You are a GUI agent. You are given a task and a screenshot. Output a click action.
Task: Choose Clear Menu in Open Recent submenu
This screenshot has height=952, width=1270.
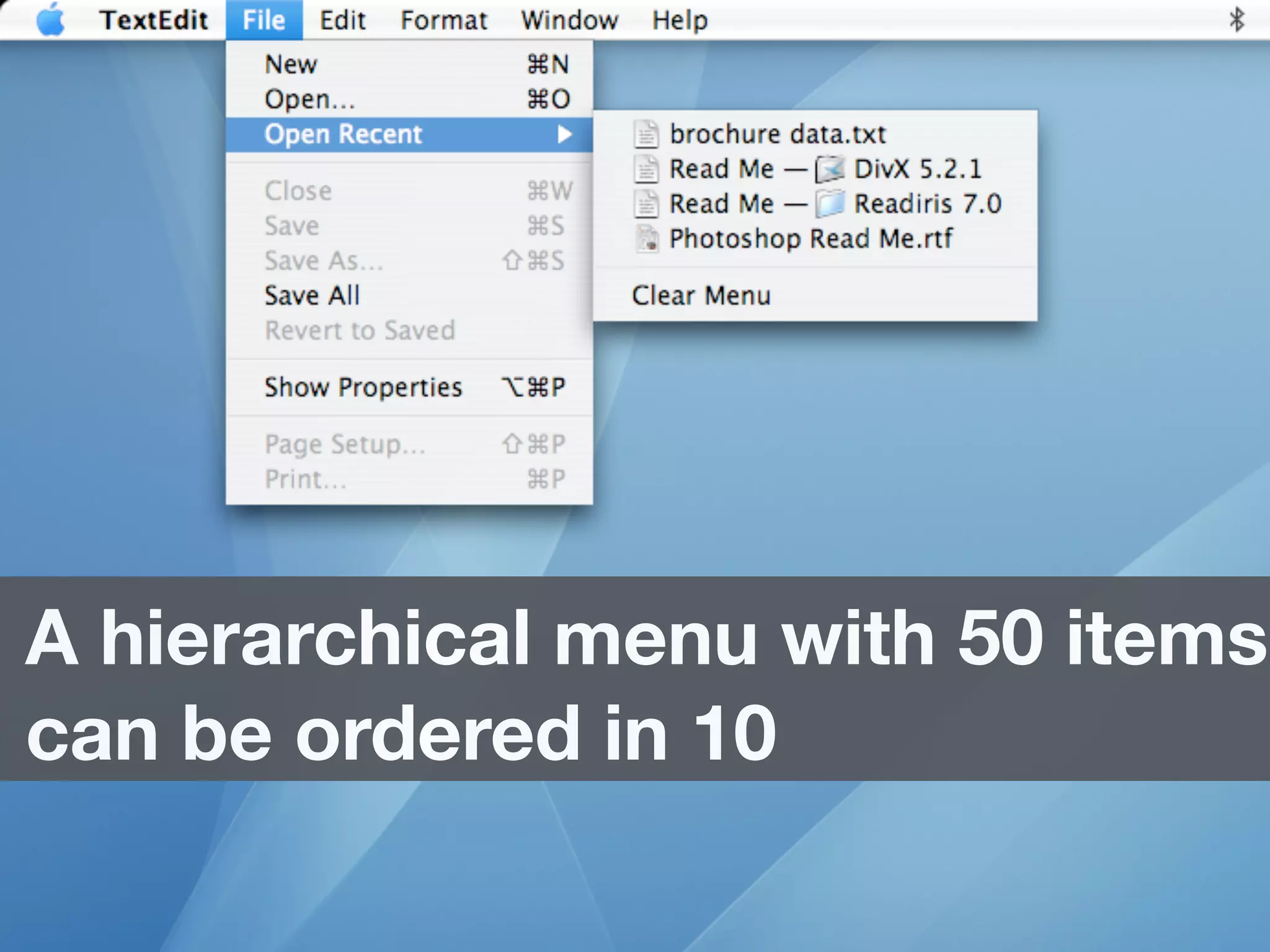(x=815, y=296)
